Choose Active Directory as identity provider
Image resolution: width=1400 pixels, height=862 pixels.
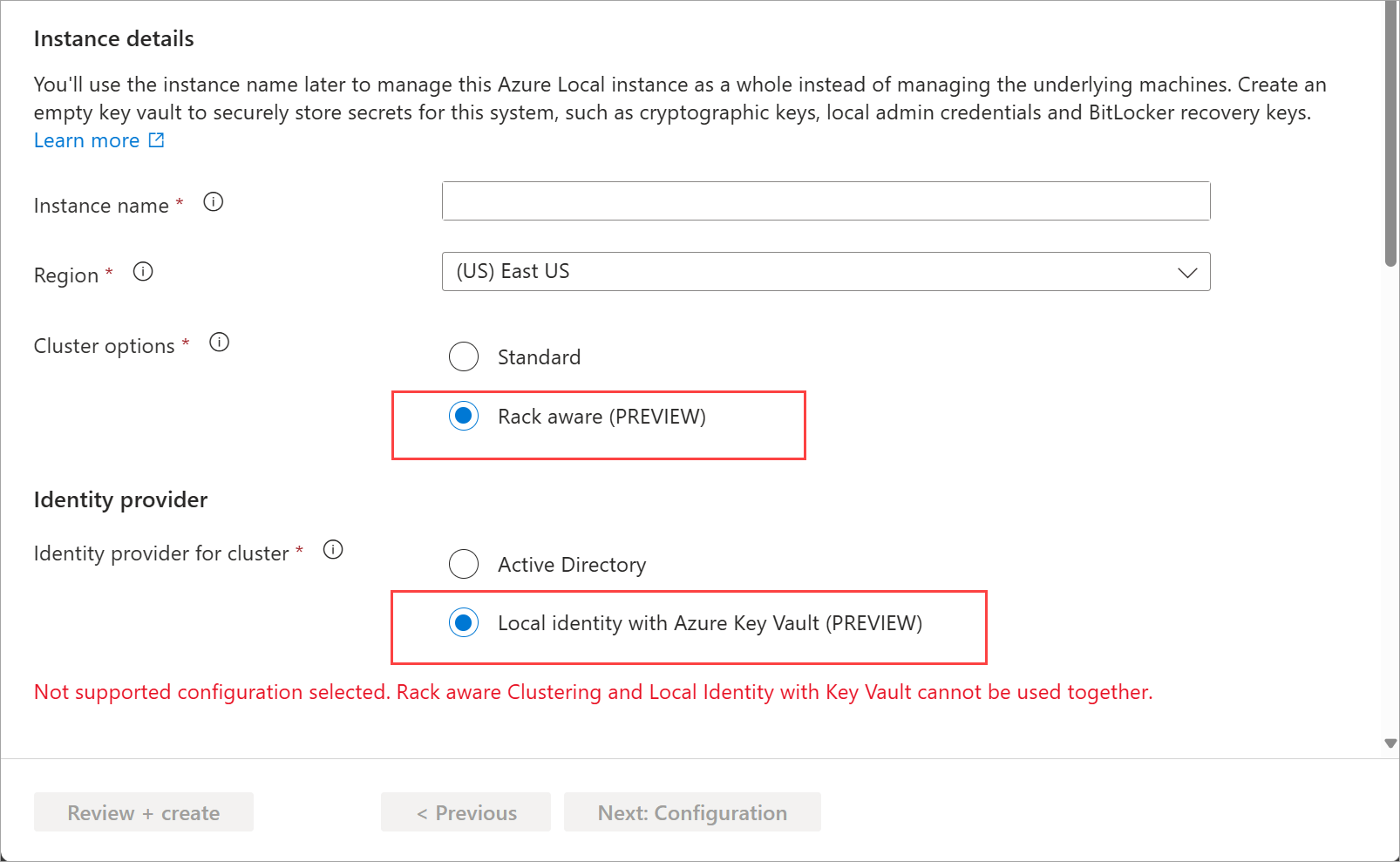(464, 564)
